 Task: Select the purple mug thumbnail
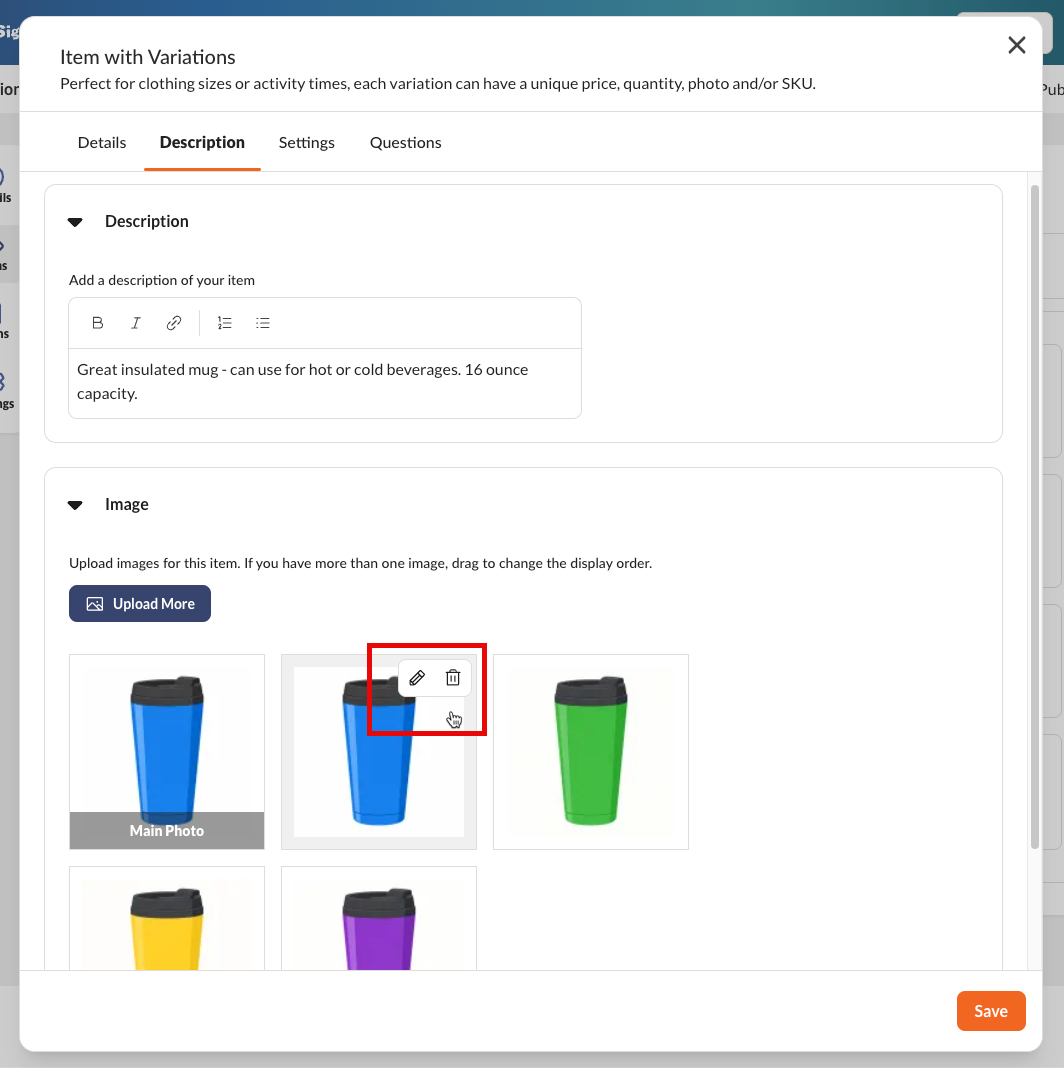[x=379, y=918]
